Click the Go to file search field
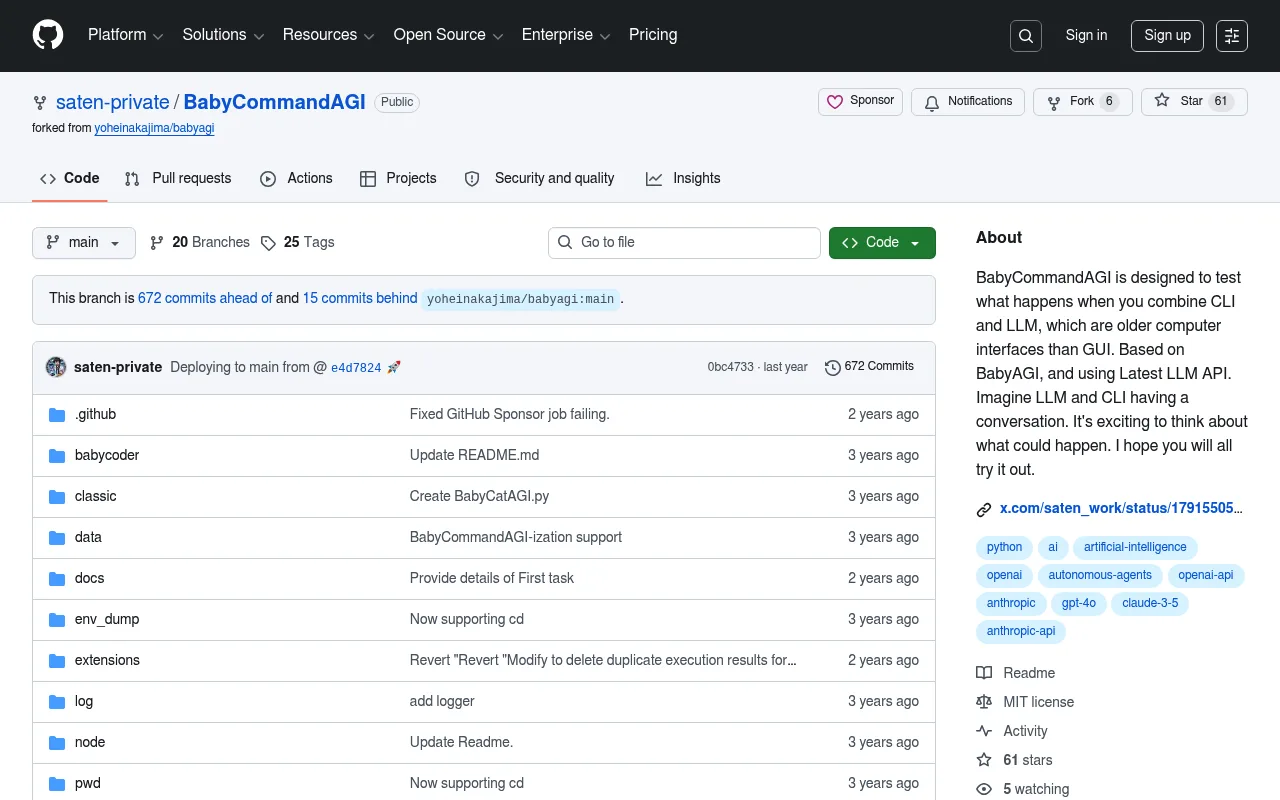This screenshot has width=1280, height=800. point(684,243)
